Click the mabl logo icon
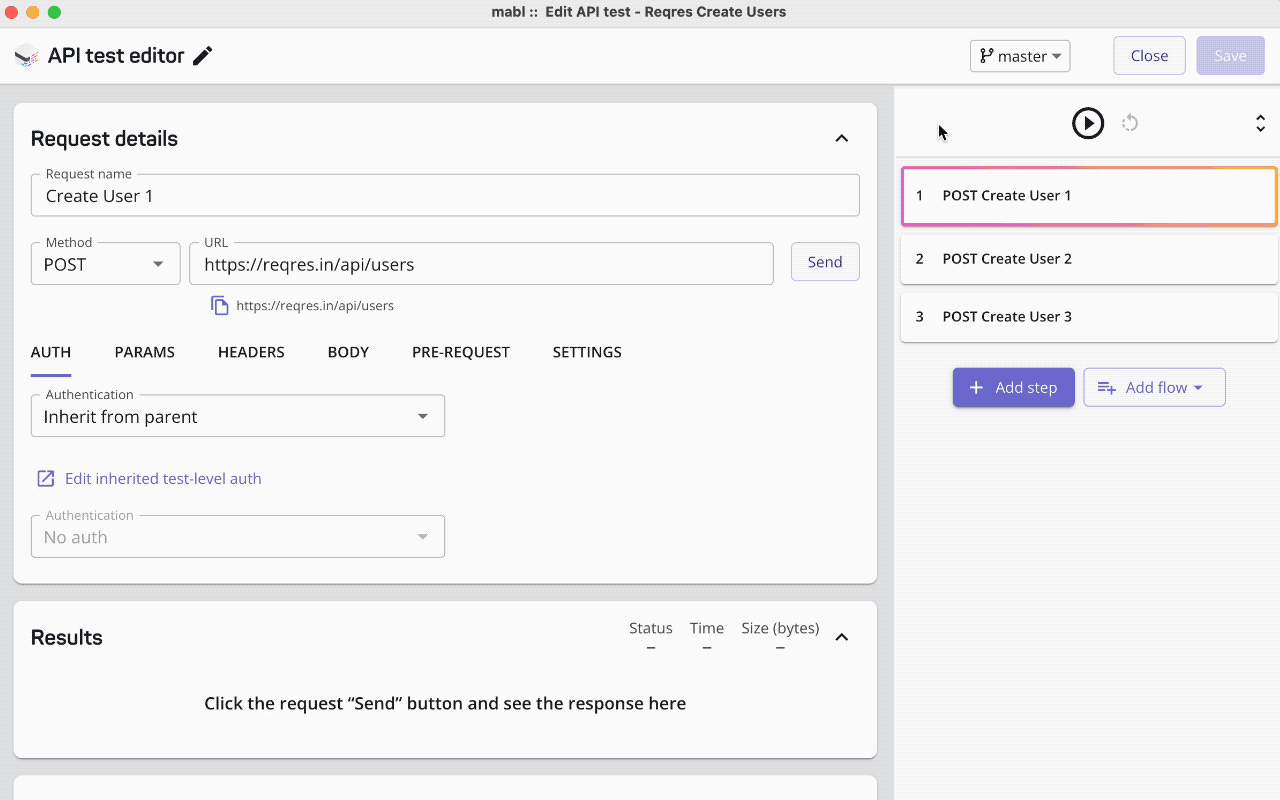The height and width of the screenshot is (800, 1280). [26, 56]
